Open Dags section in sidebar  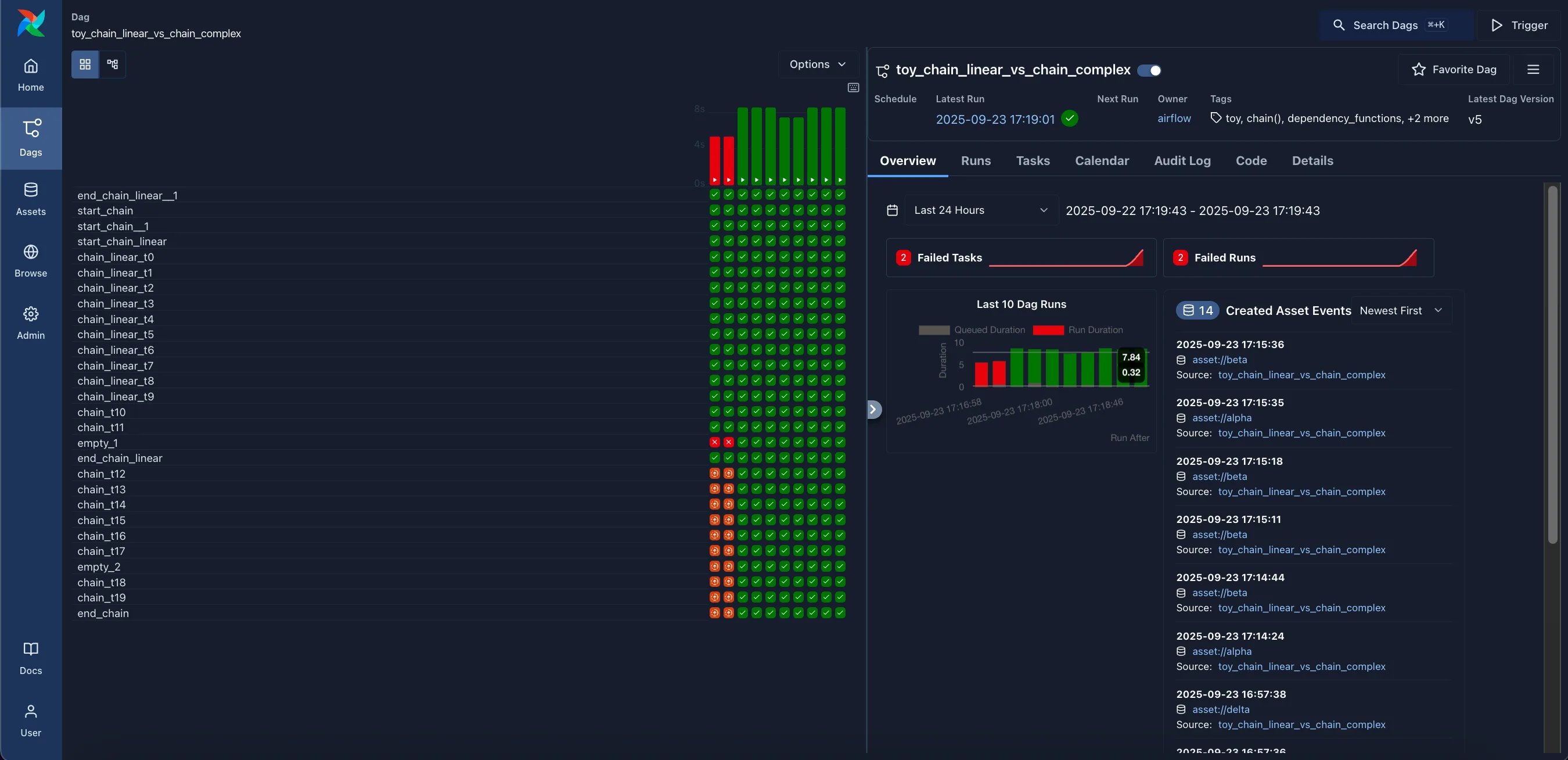point(30,138)
